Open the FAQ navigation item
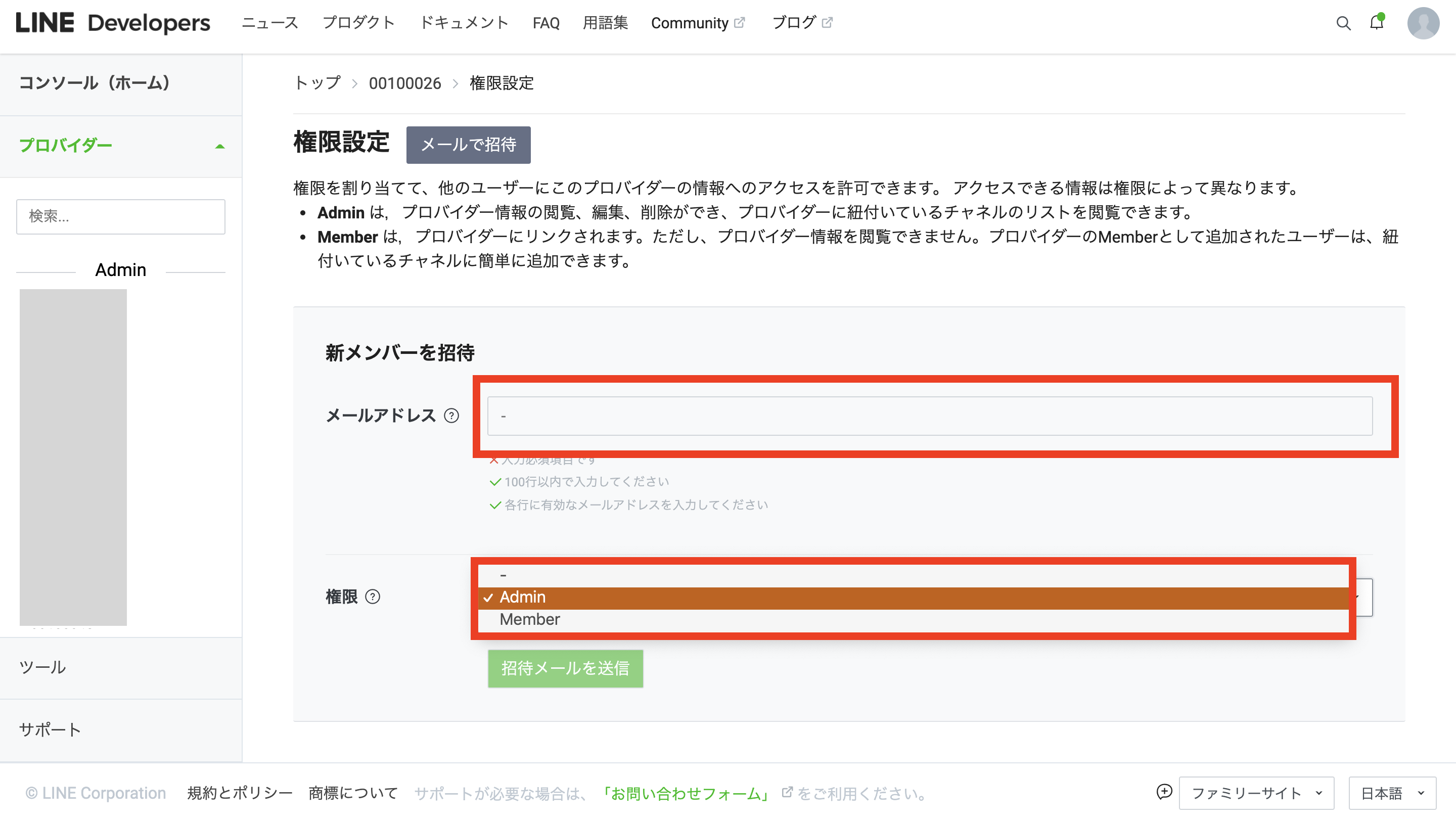 545,23
